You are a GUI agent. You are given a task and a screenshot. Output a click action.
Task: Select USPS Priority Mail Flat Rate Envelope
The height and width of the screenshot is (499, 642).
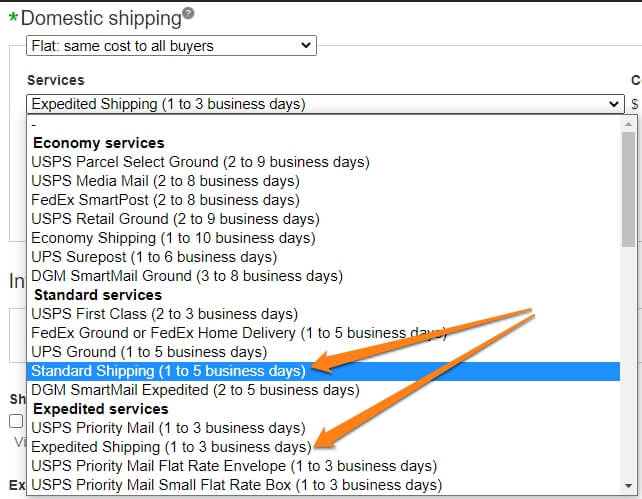click(x=323, y=466)
